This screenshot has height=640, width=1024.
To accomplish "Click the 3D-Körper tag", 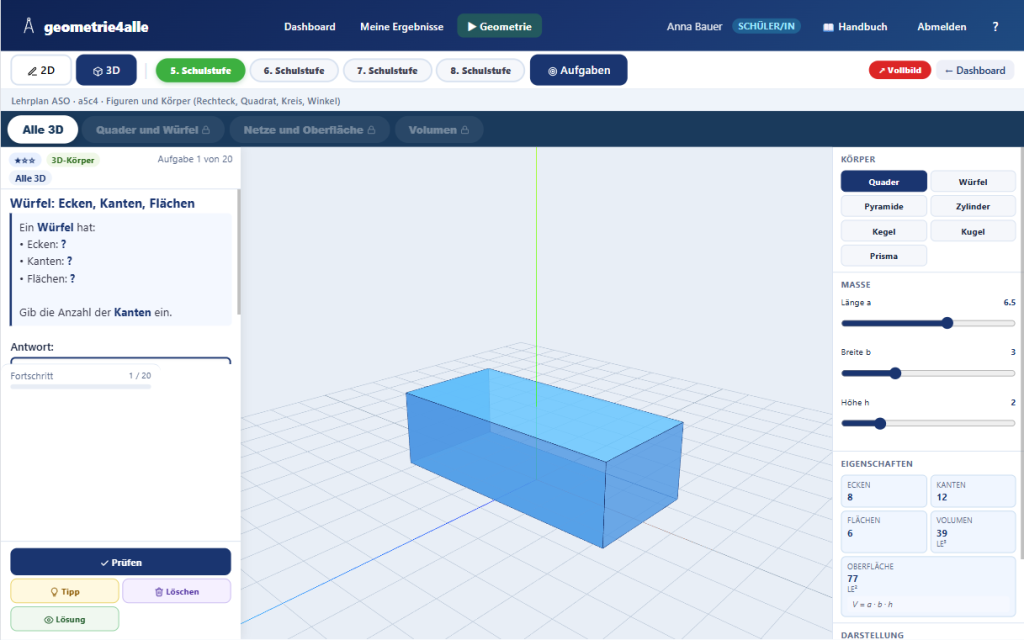I will (72, 160).
